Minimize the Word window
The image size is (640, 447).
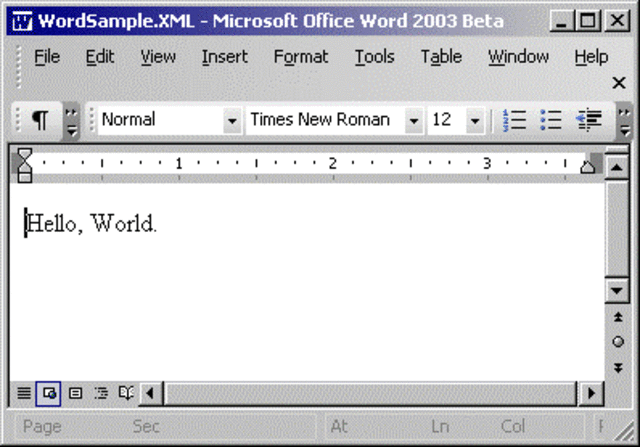point(562,20)
